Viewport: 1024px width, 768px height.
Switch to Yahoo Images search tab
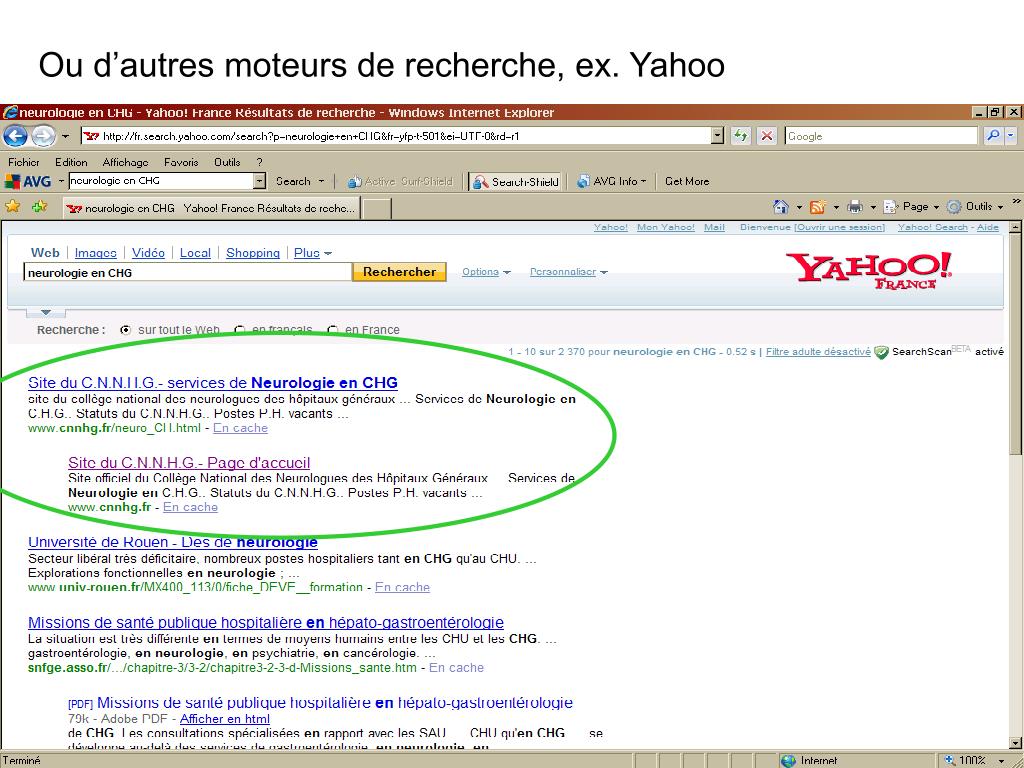click(95, 253)
